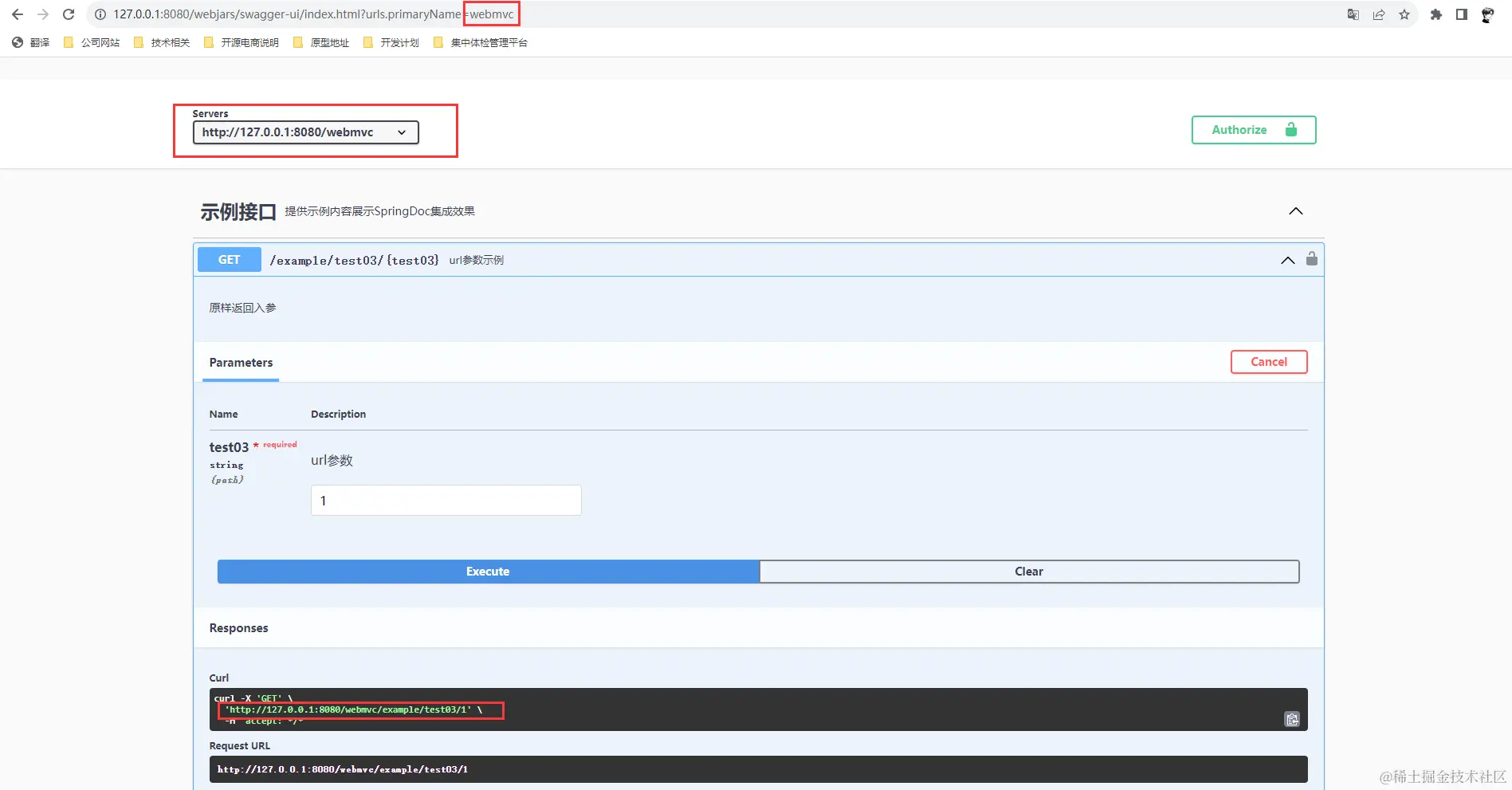The height and width of the screenshot is (790, 1512).
Task: Focus the test03 url参数 input field
Action: click(x=446, y=501)
